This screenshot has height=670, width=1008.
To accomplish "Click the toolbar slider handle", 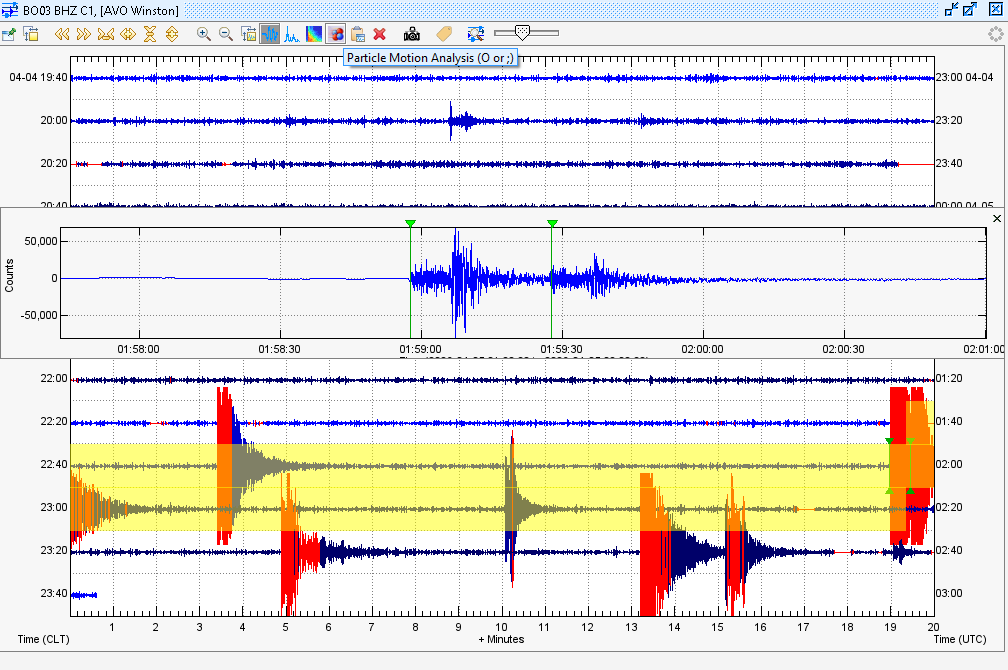I will [523, 33].
